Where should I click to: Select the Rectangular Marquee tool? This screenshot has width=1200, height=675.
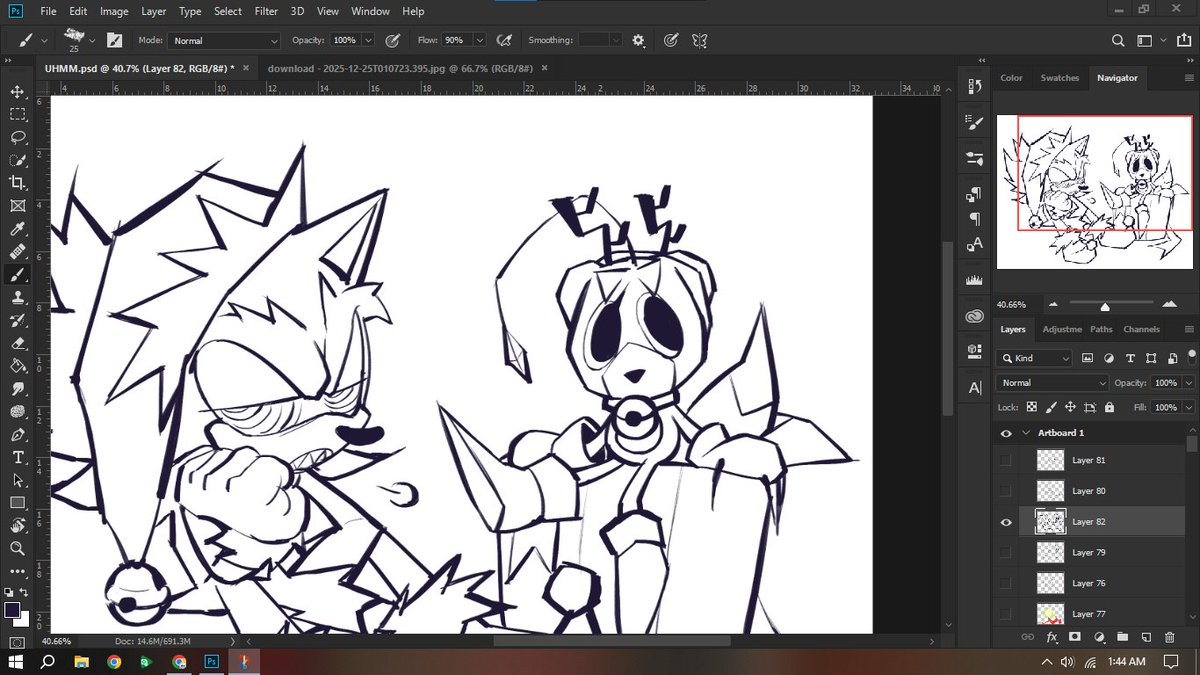click(17, 114)
